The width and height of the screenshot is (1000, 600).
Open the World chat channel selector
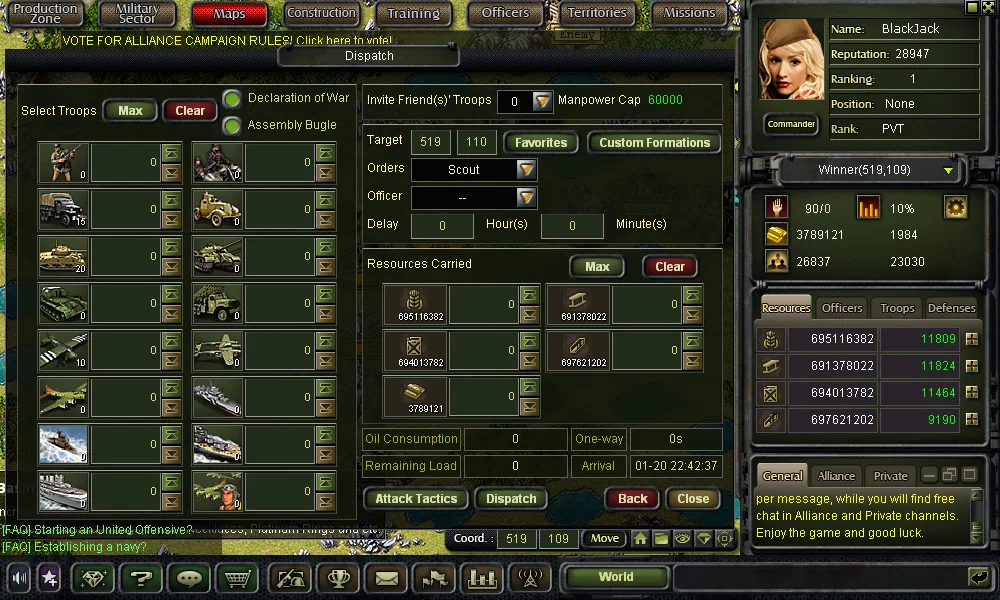[616, 577]
